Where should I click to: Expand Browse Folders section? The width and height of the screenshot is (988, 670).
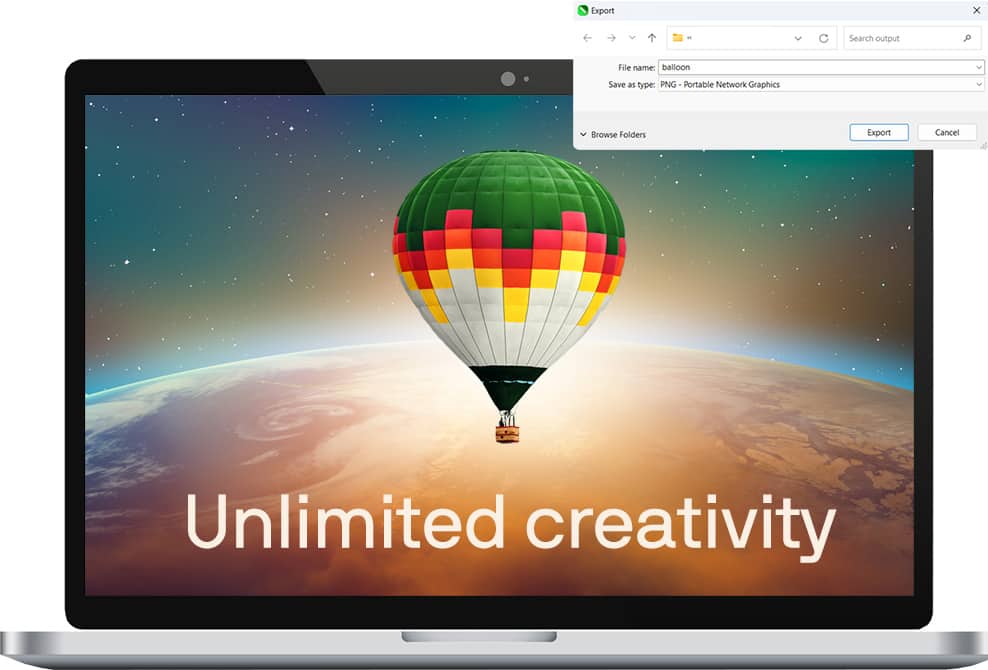point(612,134)
